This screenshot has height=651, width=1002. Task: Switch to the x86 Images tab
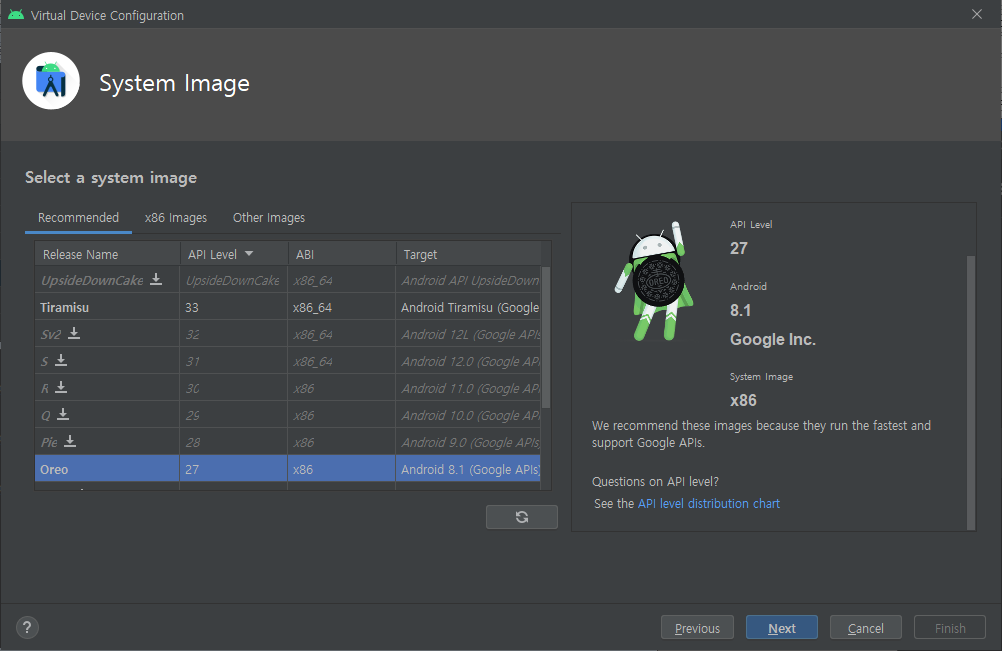(176, 218)
